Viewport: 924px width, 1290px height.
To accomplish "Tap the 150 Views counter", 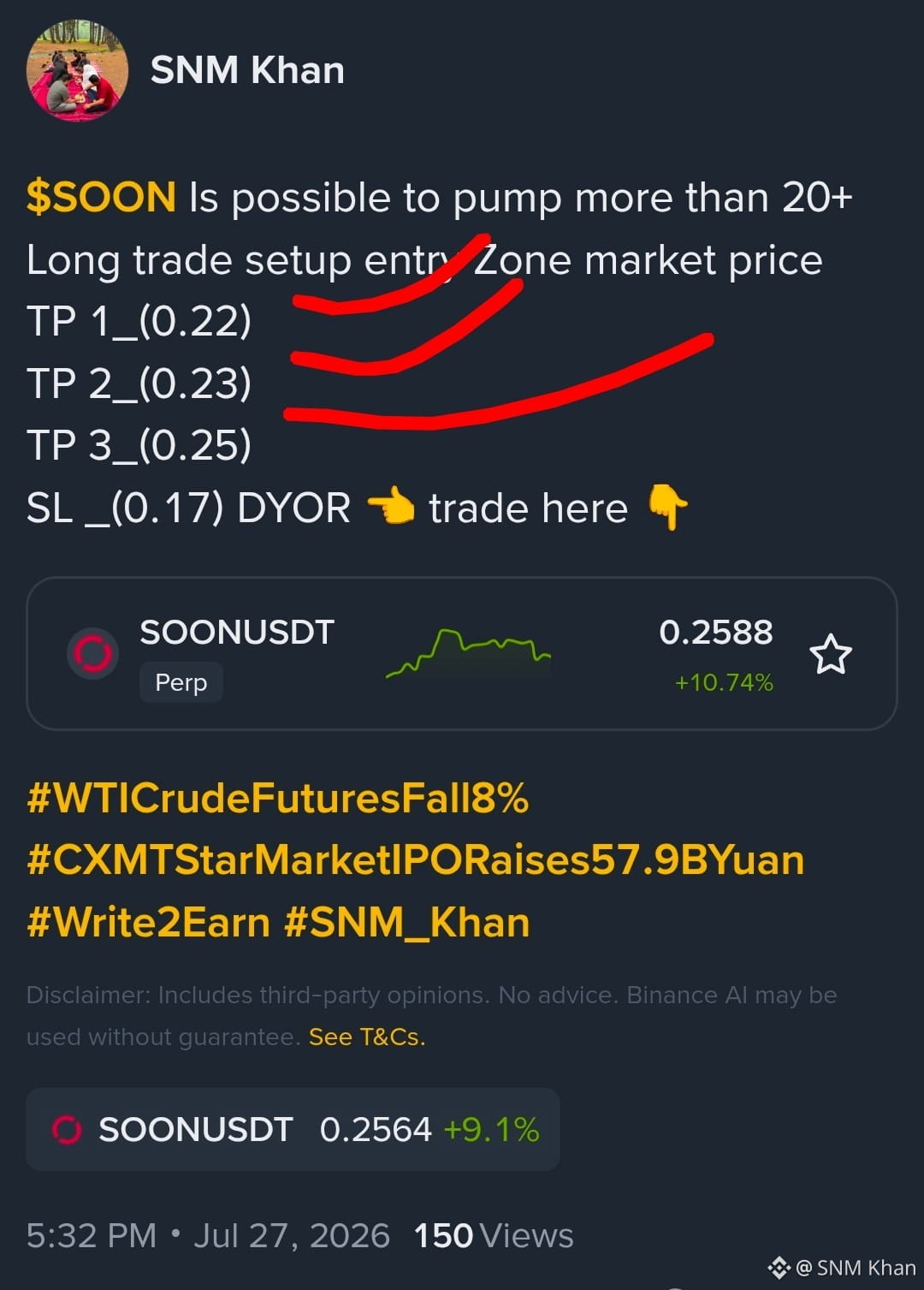I will click(x=494, y=1236).
